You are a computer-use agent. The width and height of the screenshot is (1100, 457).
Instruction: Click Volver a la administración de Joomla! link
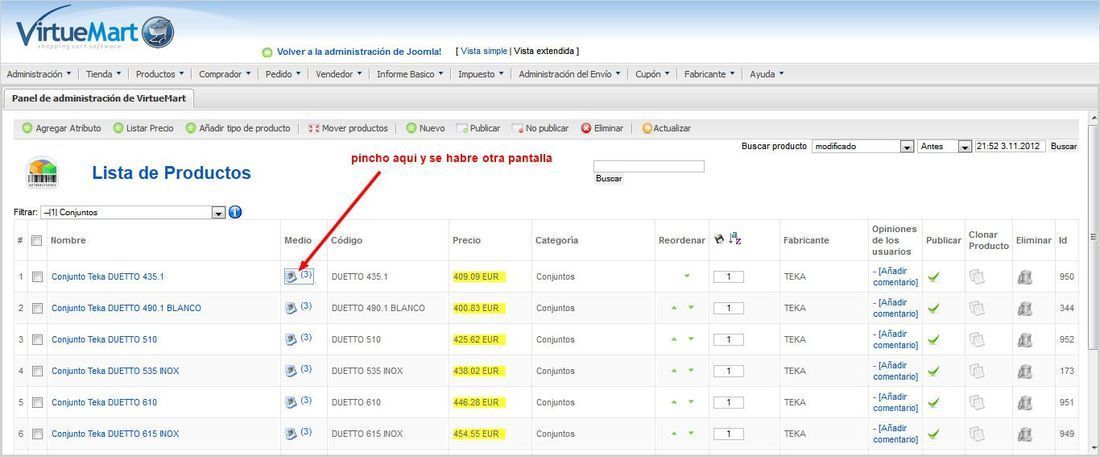point(359,52)
